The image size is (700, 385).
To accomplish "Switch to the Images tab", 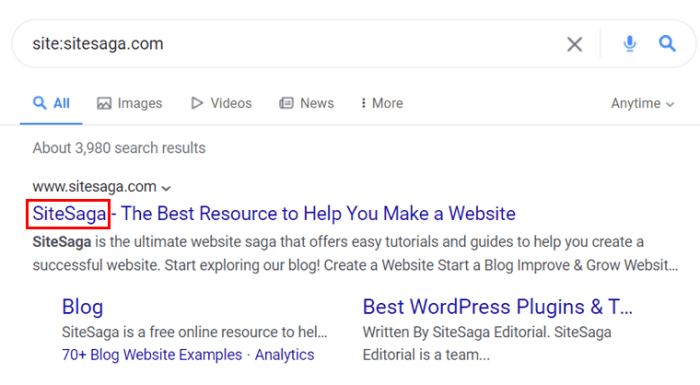I will (130, 103).
